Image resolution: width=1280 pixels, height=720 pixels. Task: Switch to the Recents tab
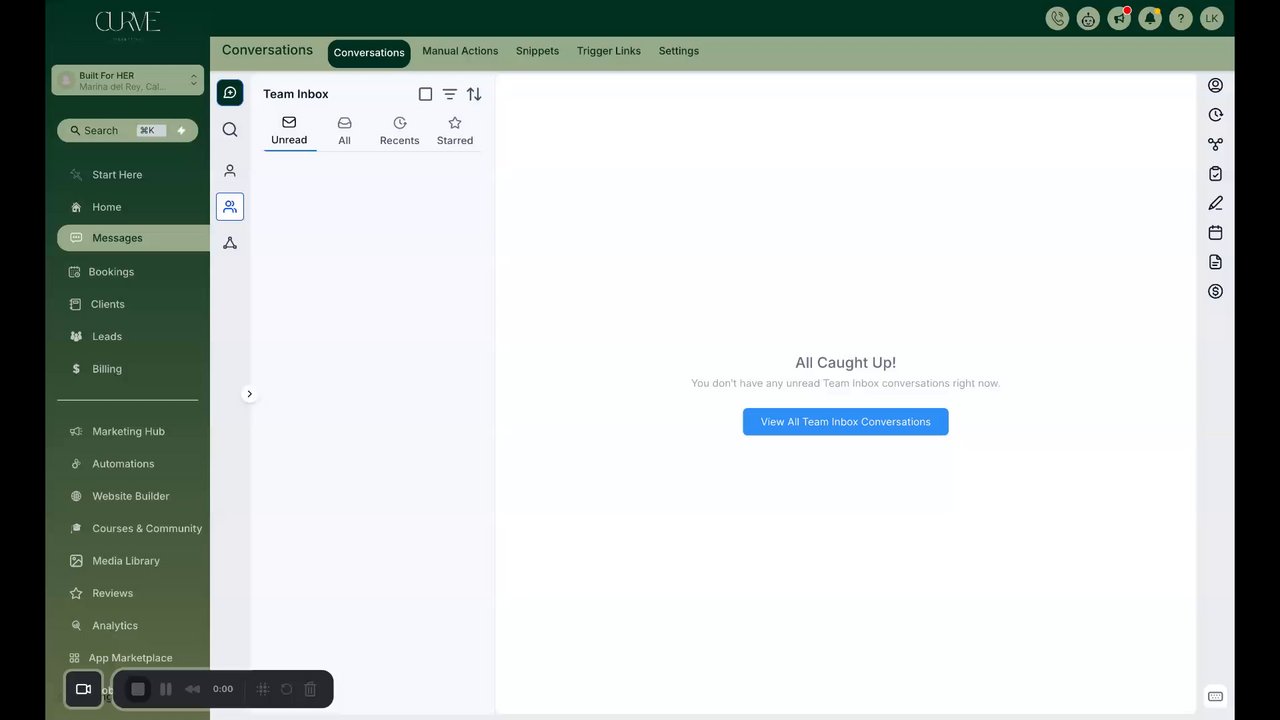coord(399,131)
